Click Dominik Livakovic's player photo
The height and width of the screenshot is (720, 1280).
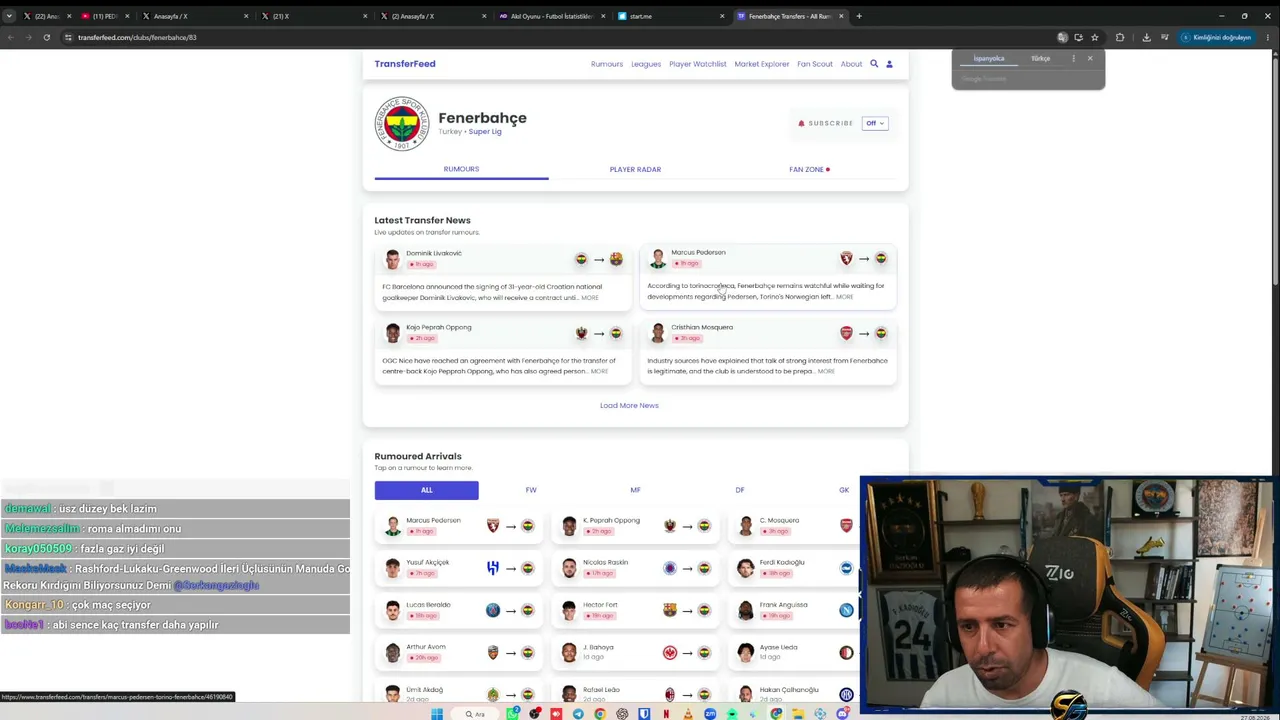pyautogui.click(x=392, y=259)
